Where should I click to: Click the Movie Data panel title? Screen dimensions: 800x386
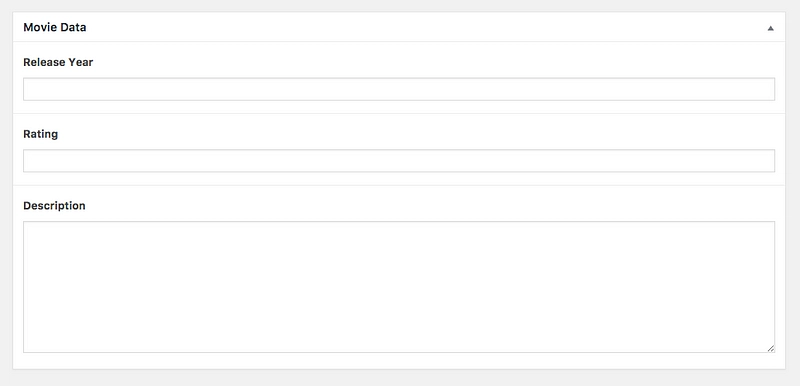(x=55, y=28)
